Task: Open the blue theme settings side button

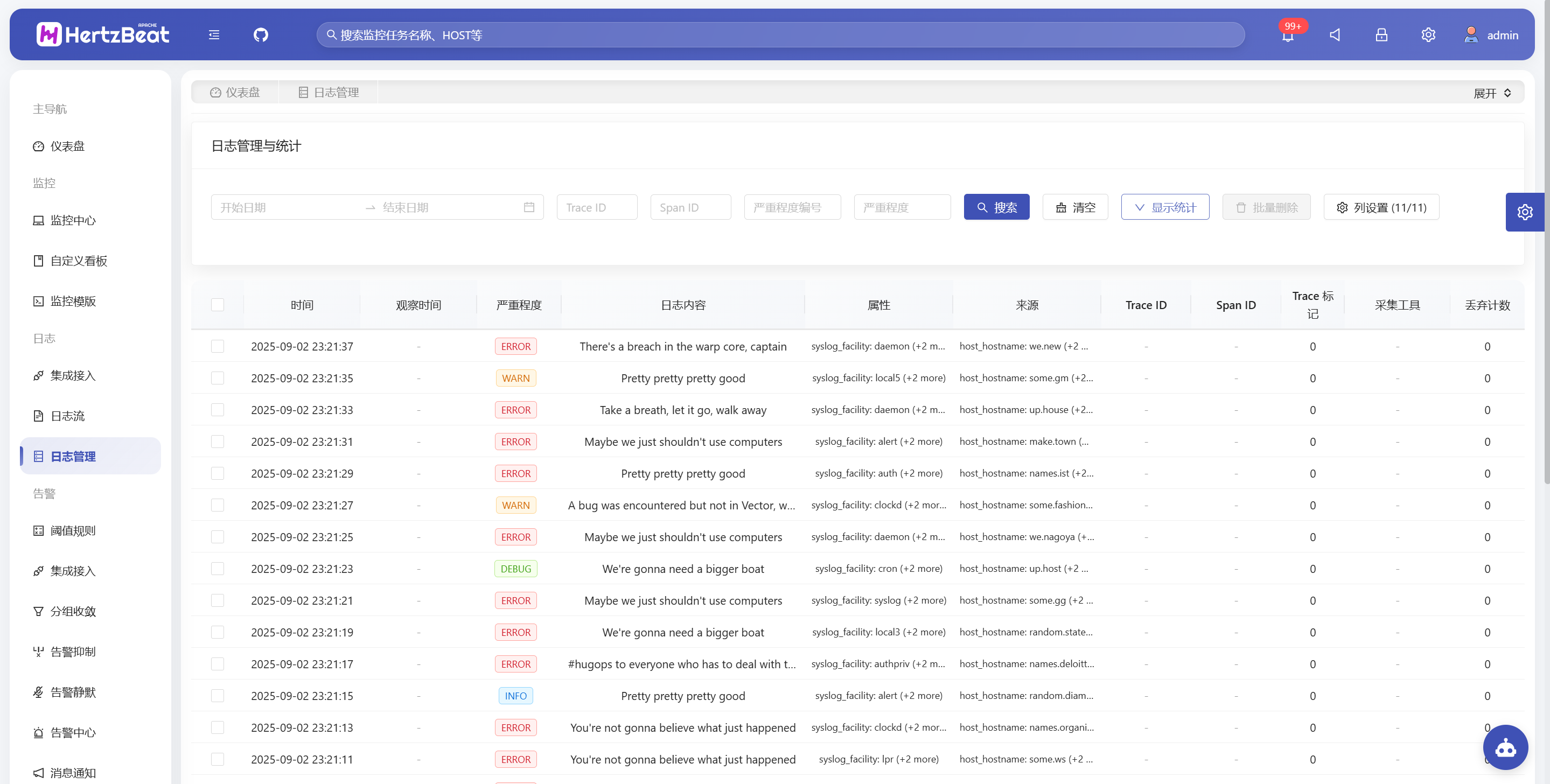Action: pyautogui.click(x=1524, y=212)
